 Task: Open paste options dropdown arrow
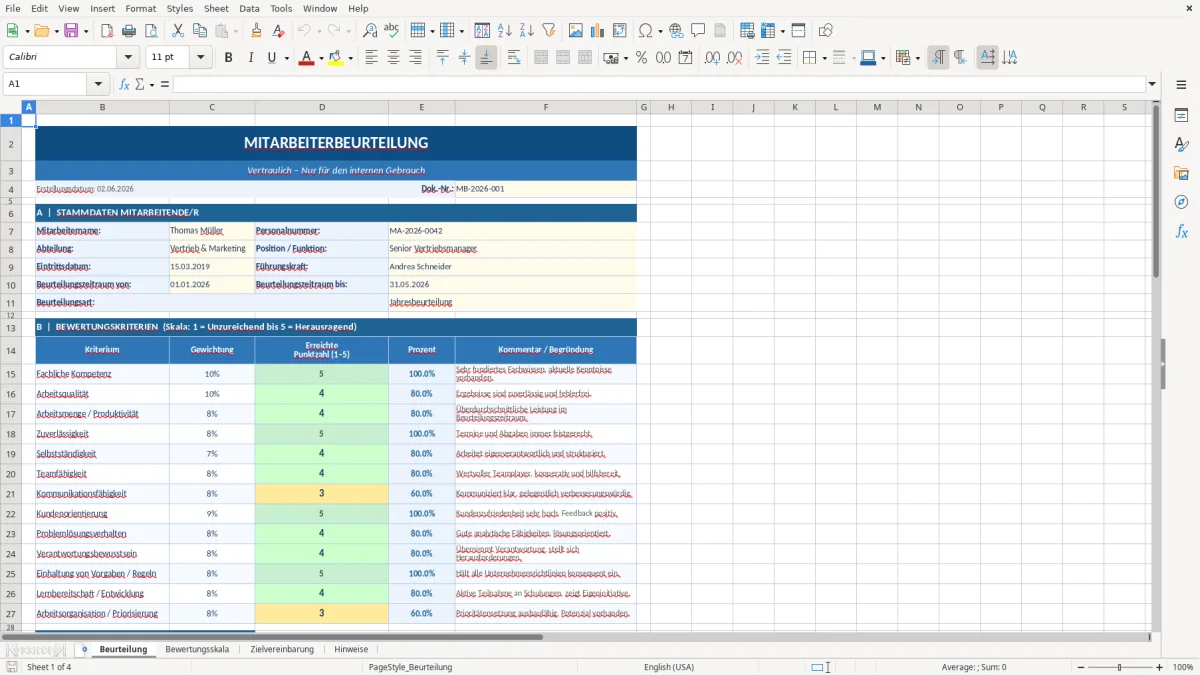[x=237, y=31]
